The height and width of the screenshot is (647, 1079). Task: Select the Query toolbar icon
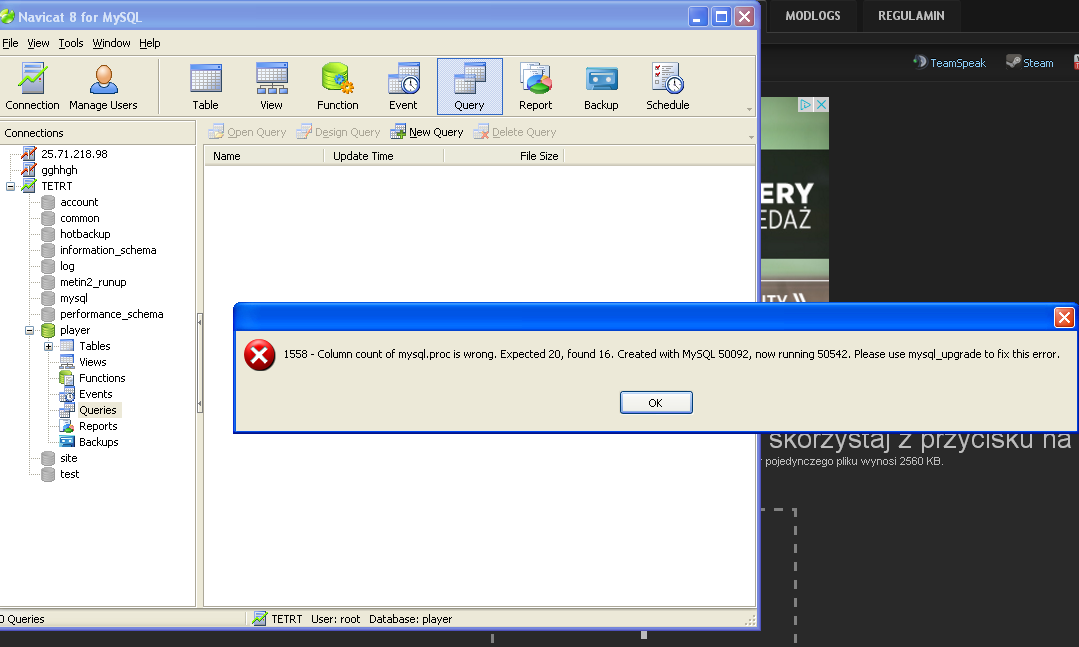coord(469,87)
